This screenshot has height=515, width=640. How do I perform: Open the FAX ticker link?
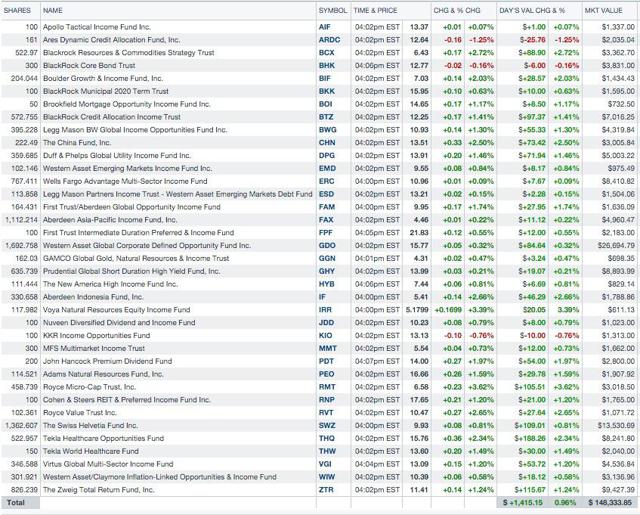point(326,220)
